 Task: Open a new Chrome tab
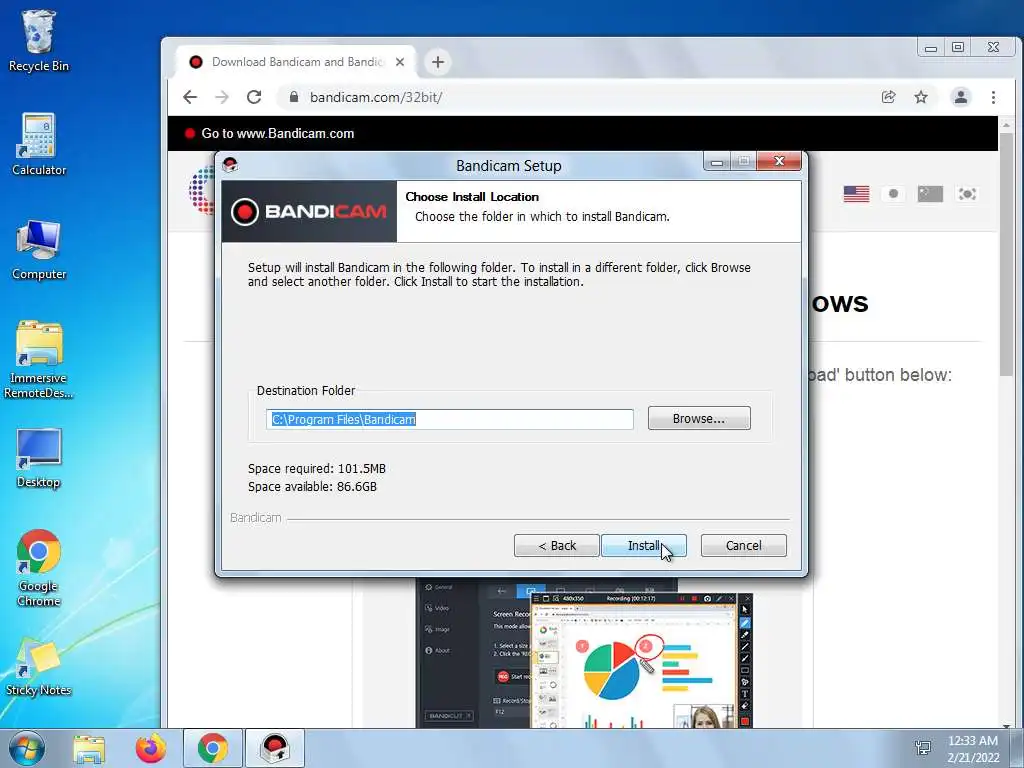click(x=438, y=62)
